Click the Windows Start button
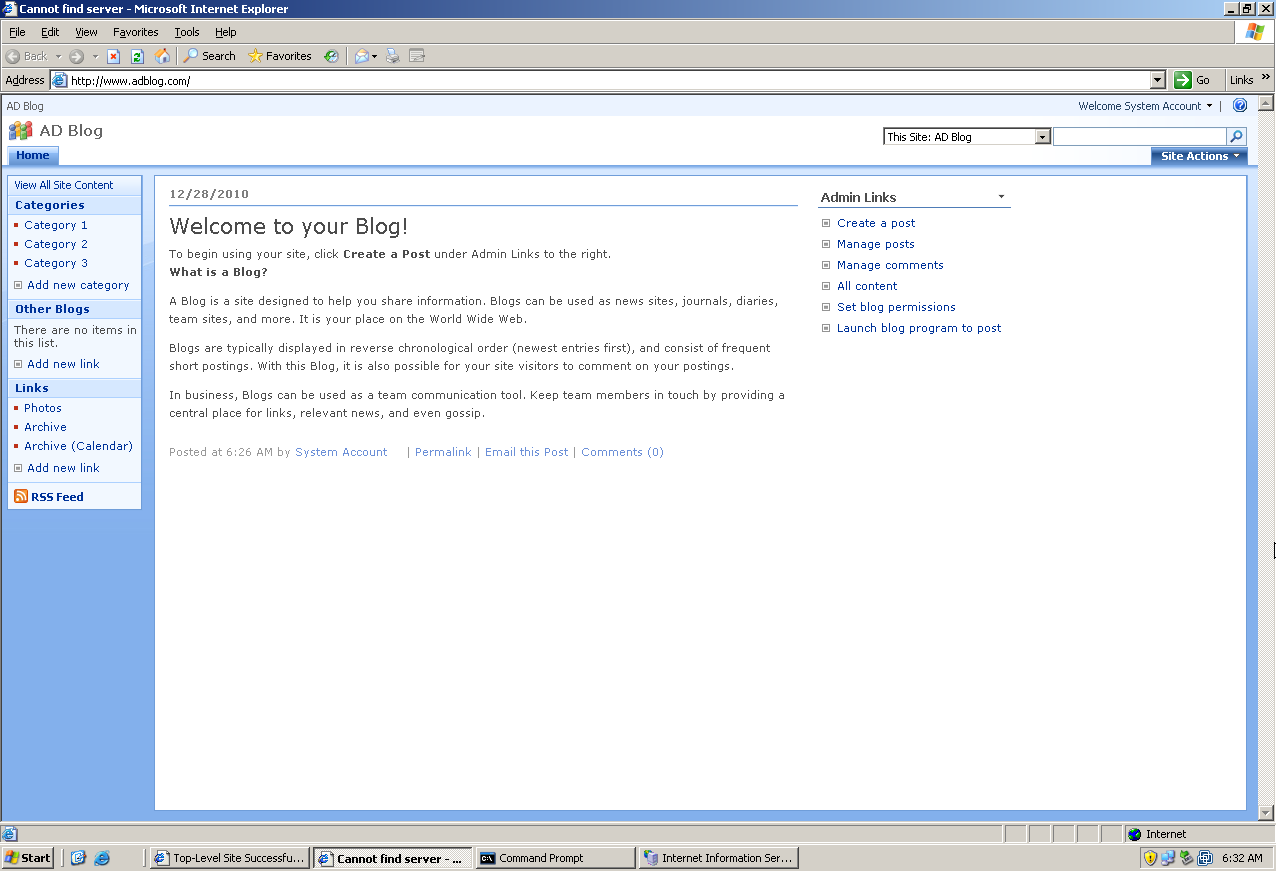The height and width of the screenshot is (871, 1276). [27, 858]
